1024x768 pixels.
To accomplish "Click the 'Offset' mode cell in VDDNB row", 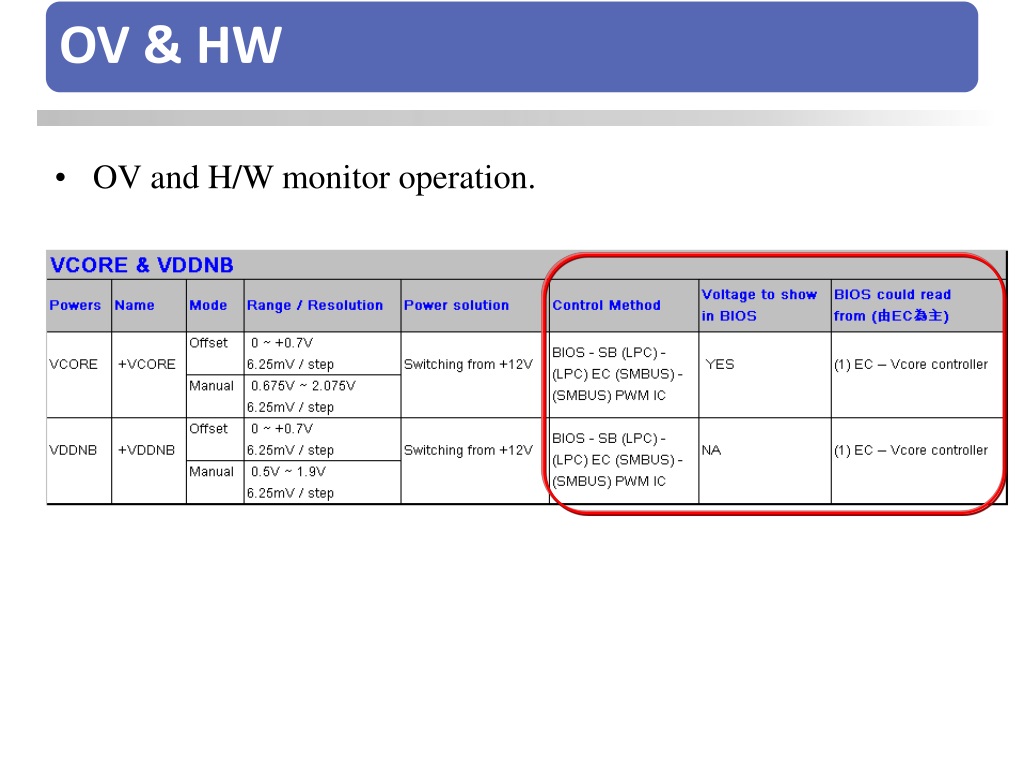I will (208, 429).
